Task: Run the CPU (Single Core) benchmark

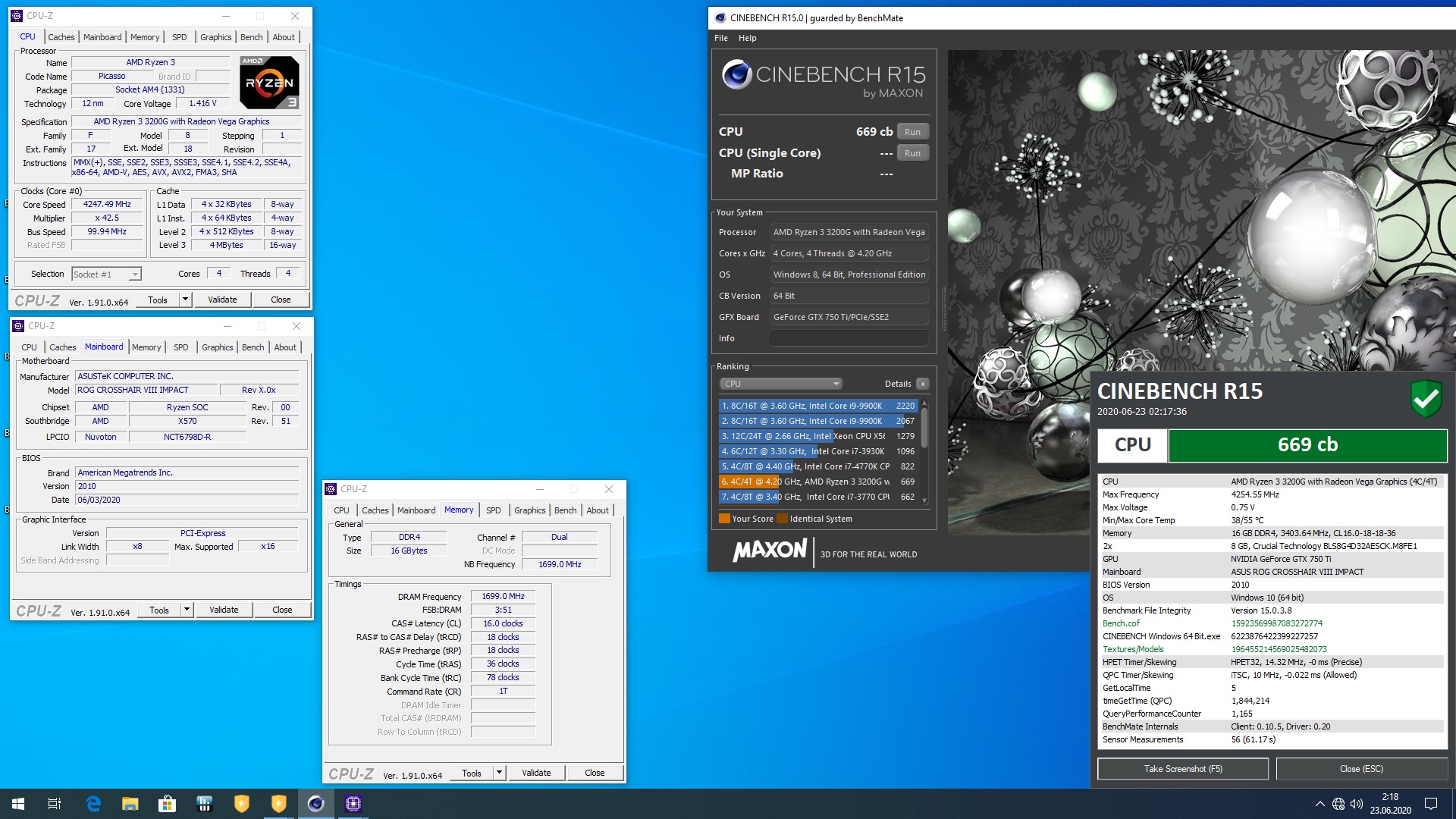Action: pos(912,153)
